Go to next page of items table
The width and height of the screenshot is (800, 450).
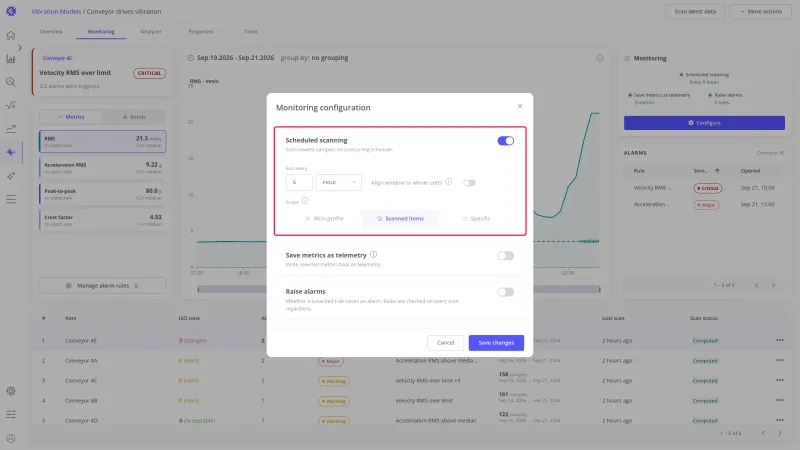[x=780, y=433]
